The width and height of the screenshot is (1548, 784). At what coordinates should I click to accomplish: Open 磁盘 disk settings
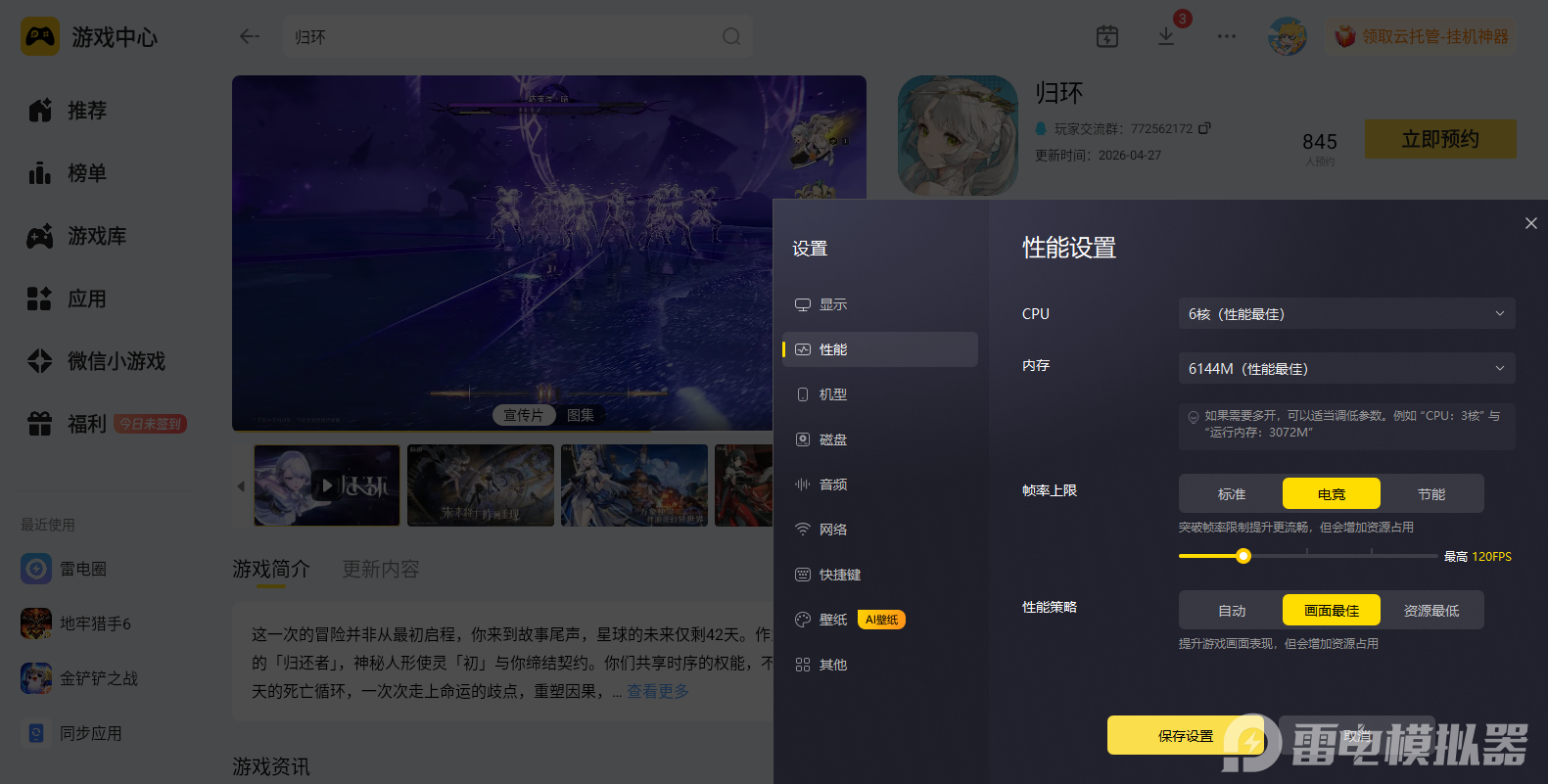(x=880, y=439)
